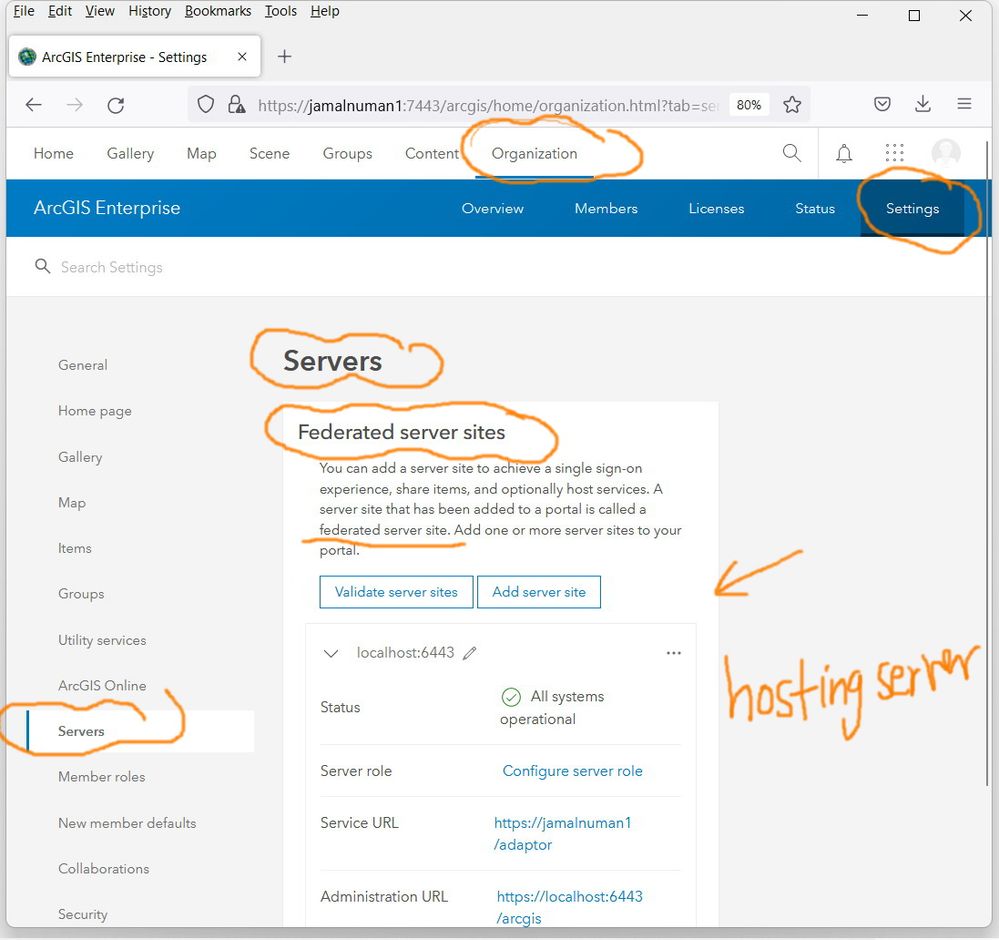
Task: Edit the localhost:6443 server name
Action: coord(470,653)
